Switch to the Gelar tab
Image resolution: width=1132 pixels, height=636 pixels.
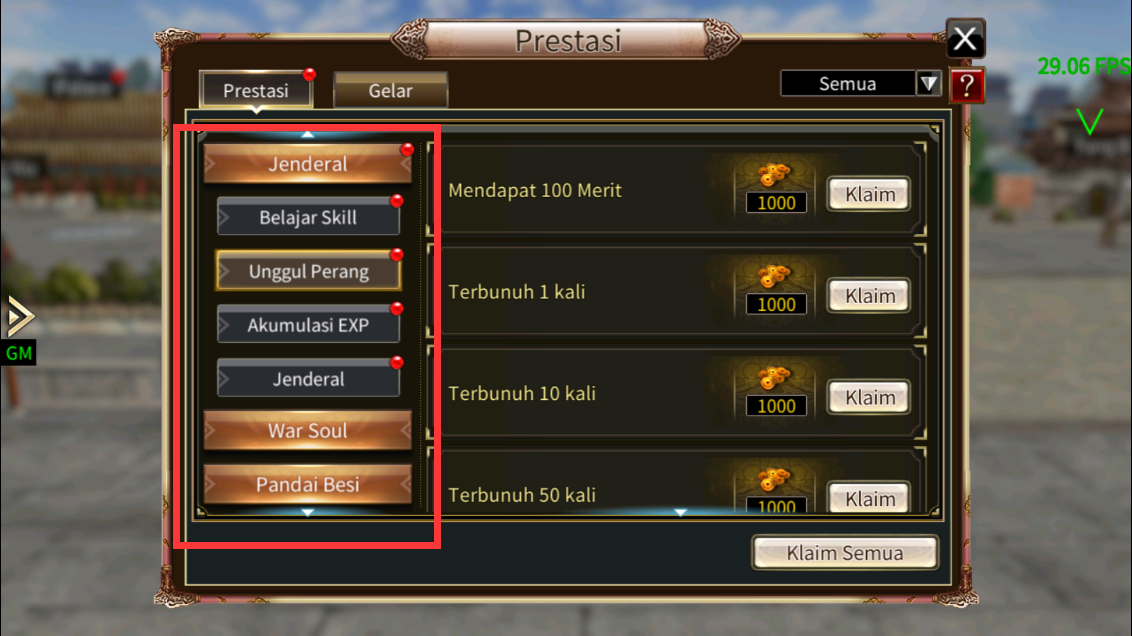[x=391, y=90]
